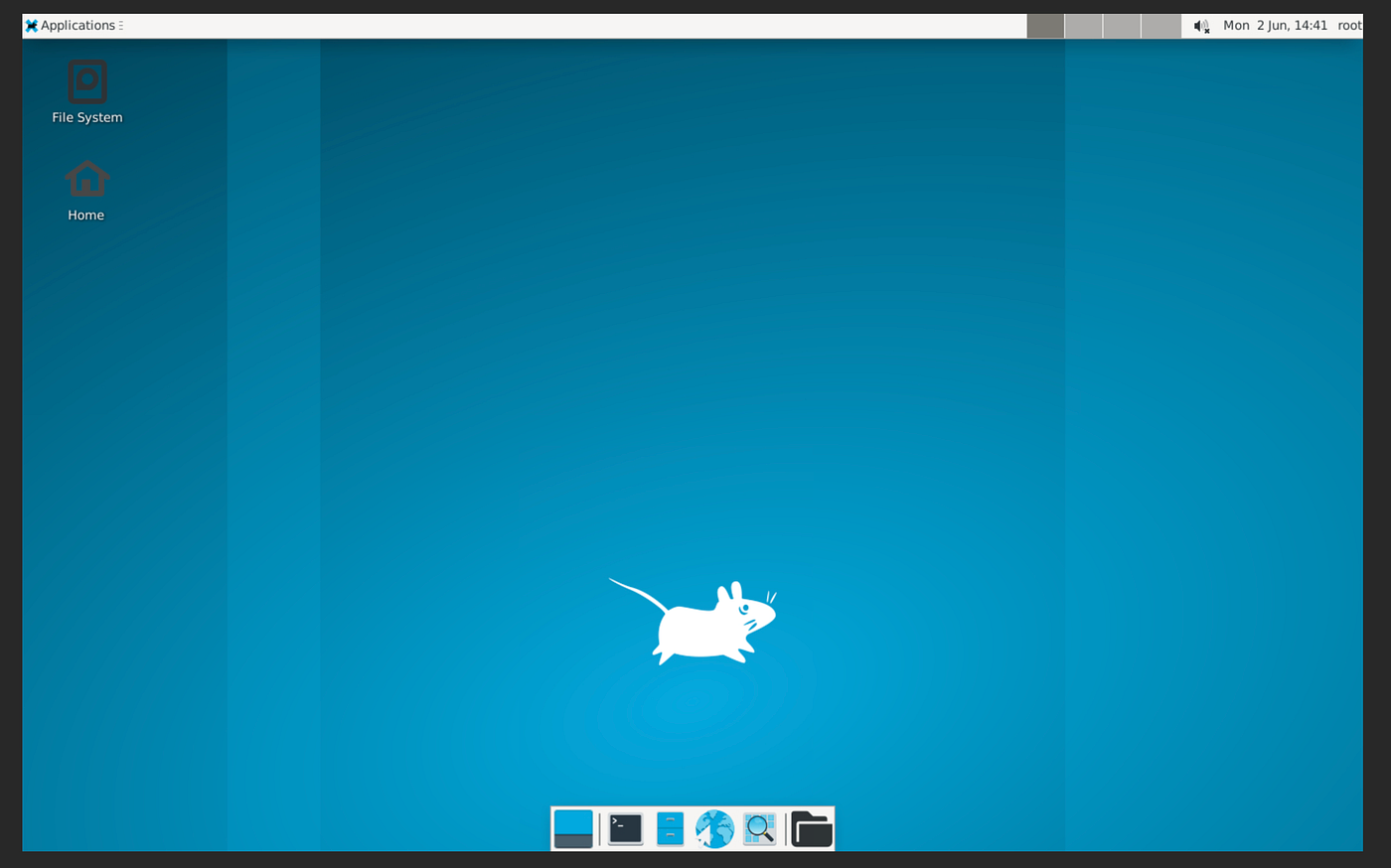Open the home directory folder in dock
The image size is (1391, 868).
pos(812,829)
